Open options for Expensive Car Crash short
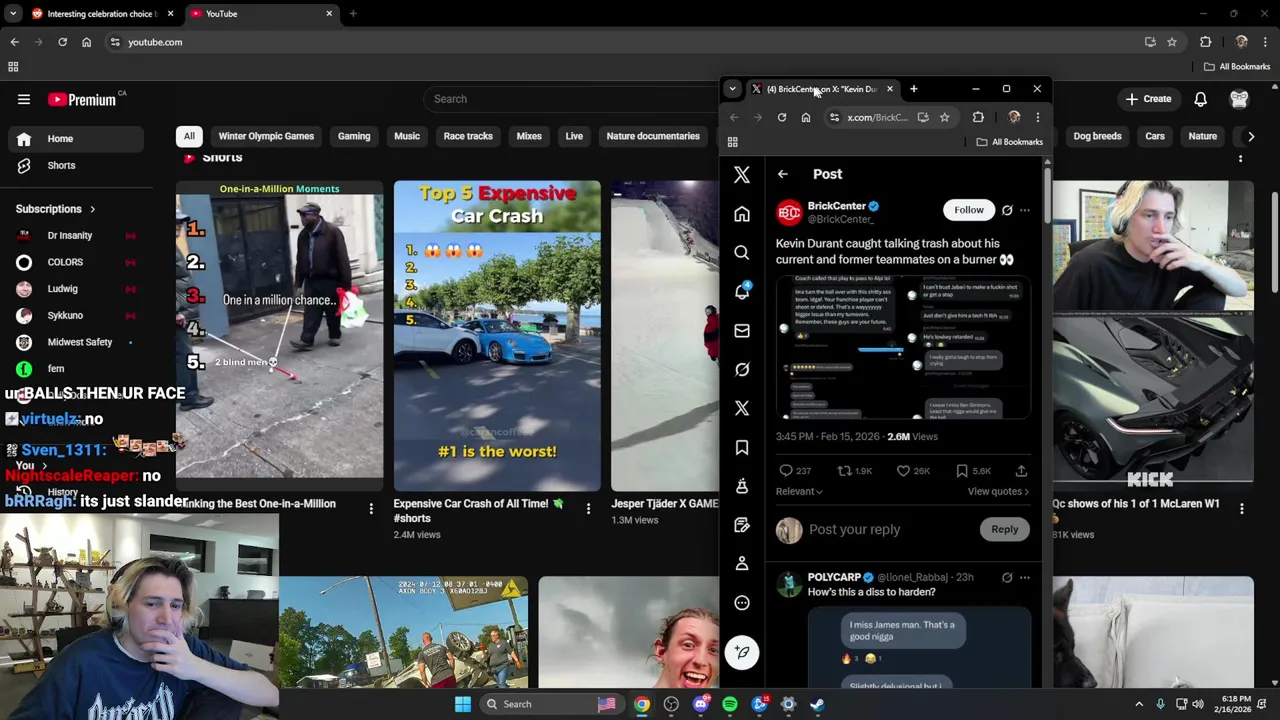Screen dimensions: 1280x720 [x=588, y=509]
